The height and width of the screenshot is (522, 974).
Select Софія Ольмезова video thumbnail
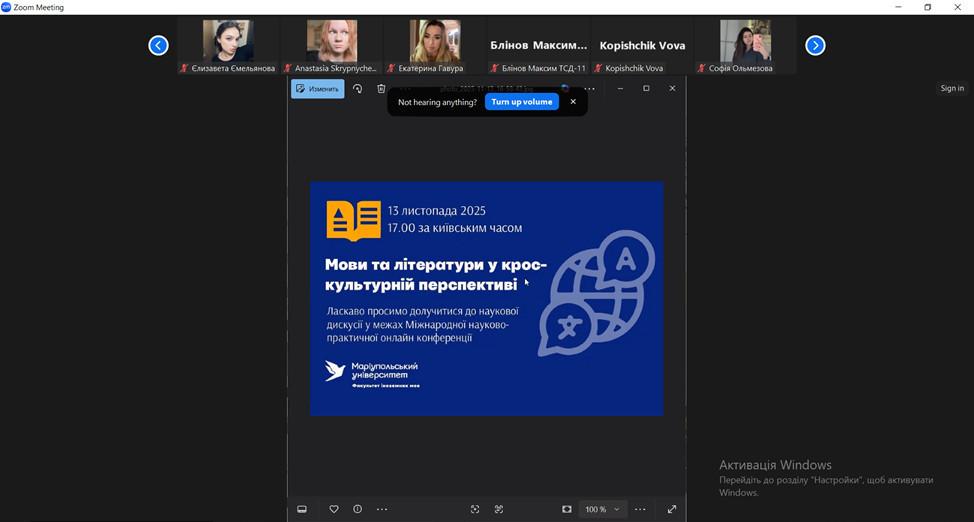coord(745,45)
